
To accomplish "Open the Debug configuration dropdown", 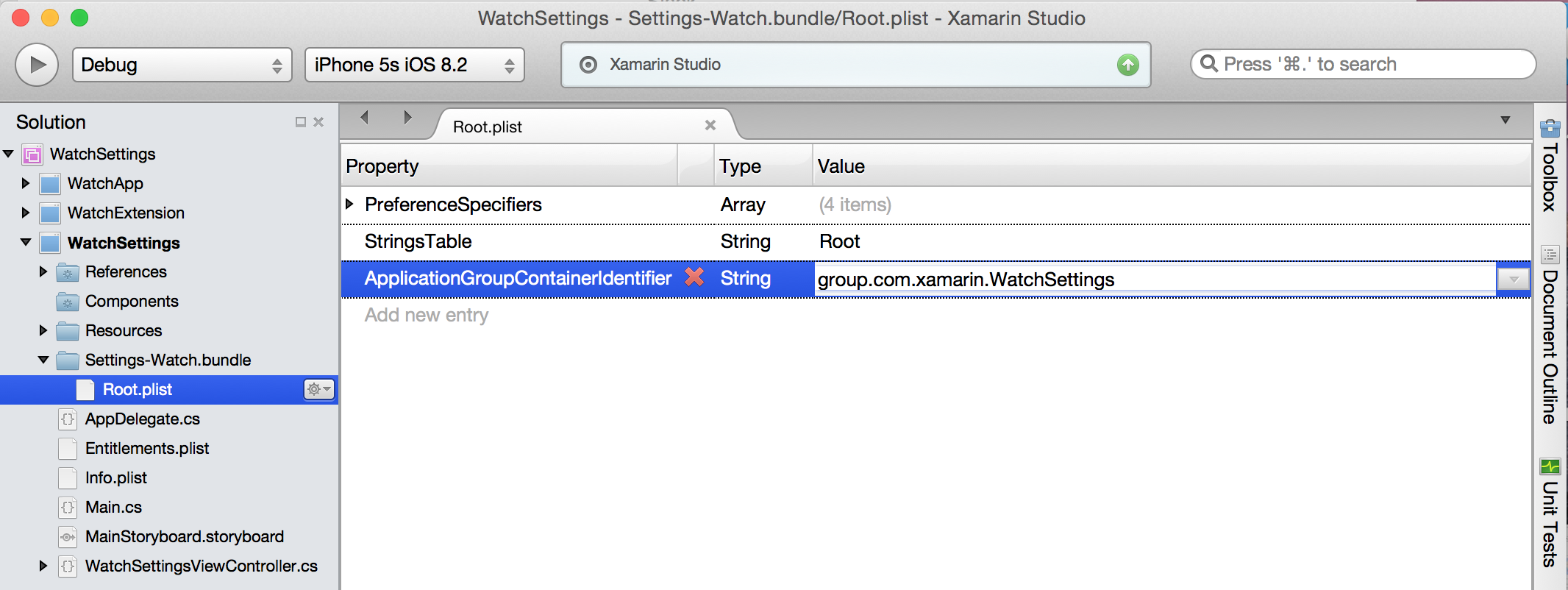I will tap(182, 65).
